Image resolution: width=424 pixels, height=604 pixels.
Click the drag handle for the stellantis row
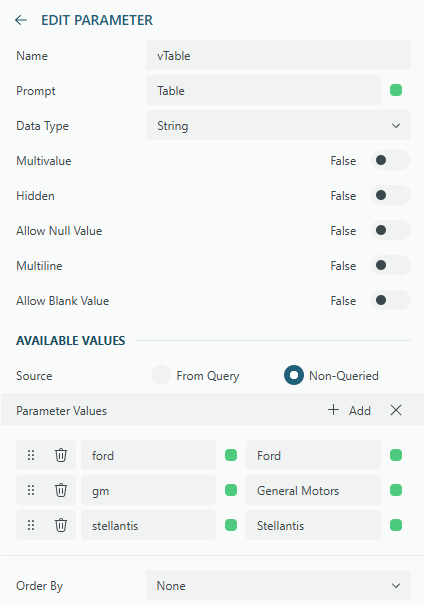coord(31,525)
